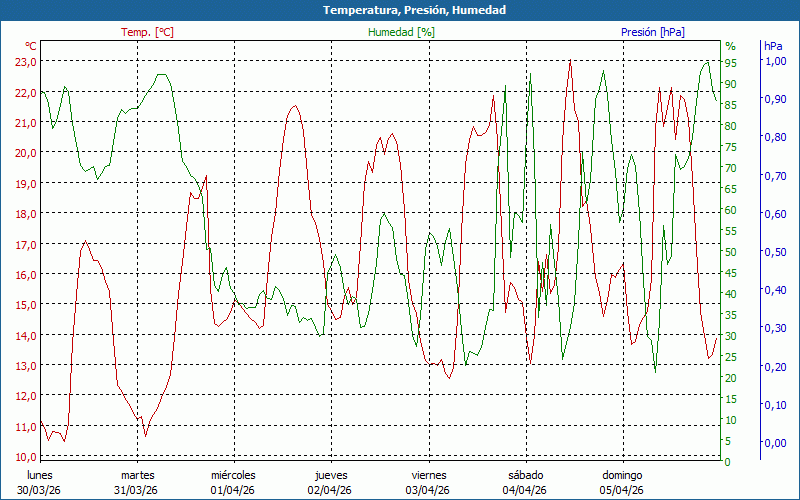
Task: Pick the sábado 04/04/26 date label
Action: [x=525, y=482]
